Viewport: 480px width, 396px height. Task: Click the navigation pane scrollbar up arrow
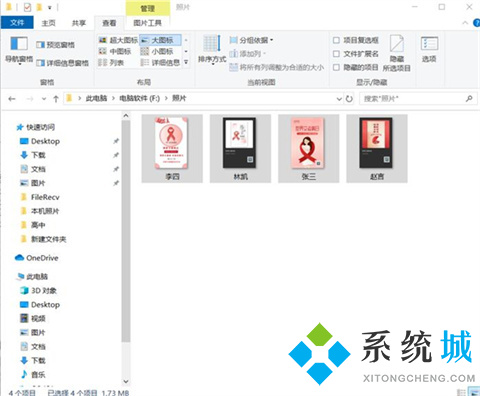(126, 116)
